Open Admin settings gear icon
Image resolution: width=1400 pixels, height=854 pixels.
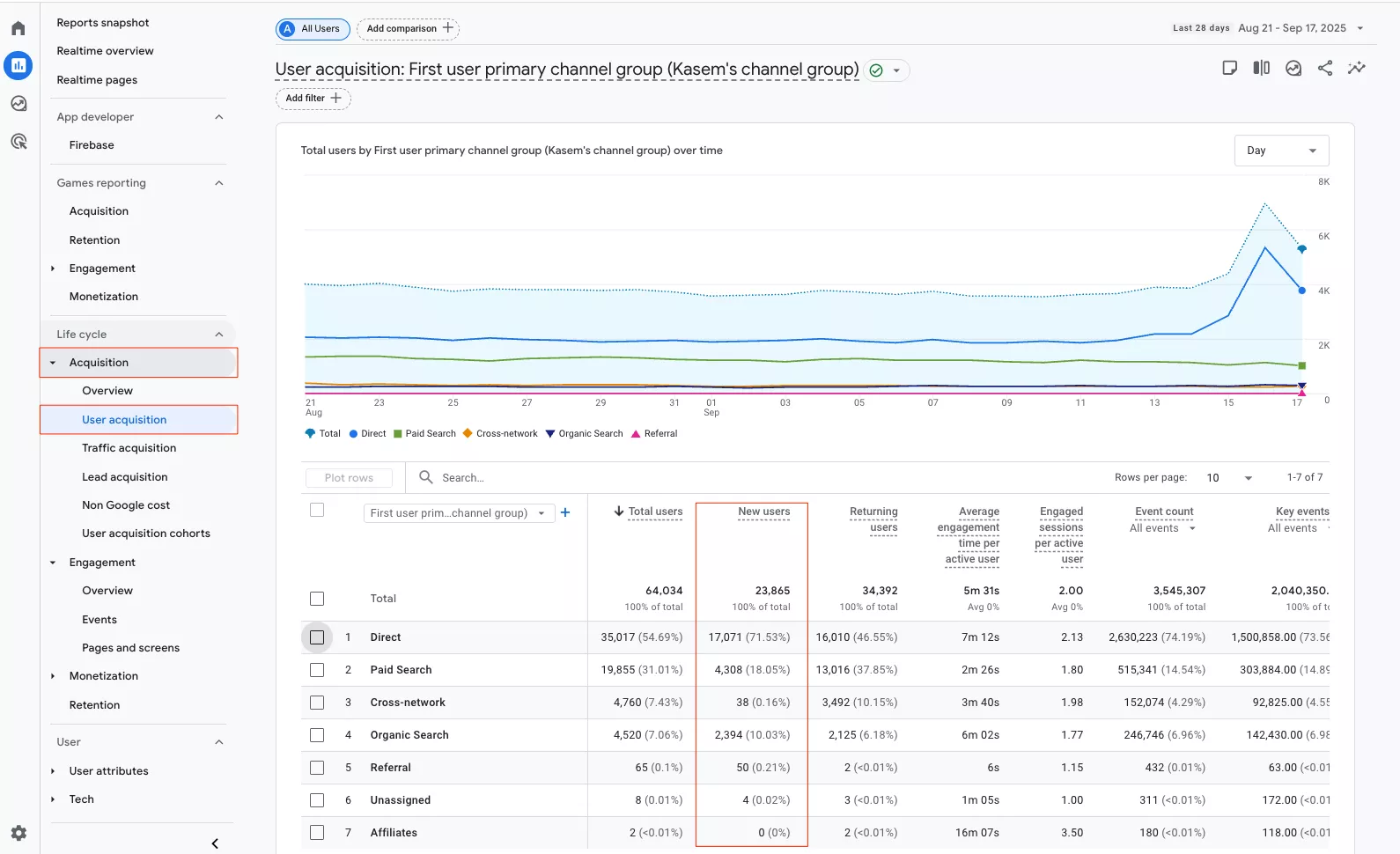[18, 833]
